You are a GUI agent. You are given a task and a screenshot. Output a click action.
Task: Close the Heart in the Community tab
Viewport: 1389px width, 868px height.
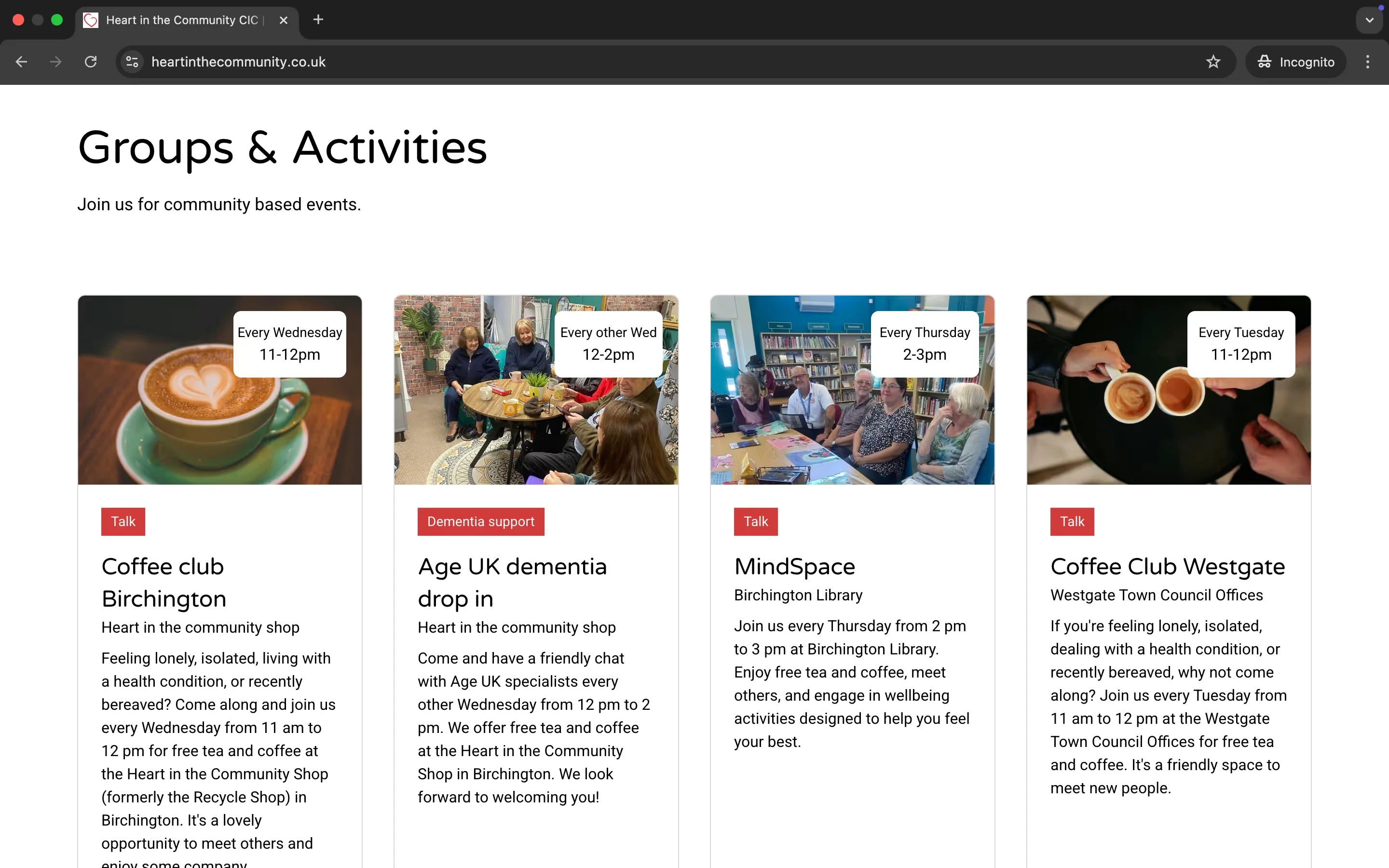(284, 20)
